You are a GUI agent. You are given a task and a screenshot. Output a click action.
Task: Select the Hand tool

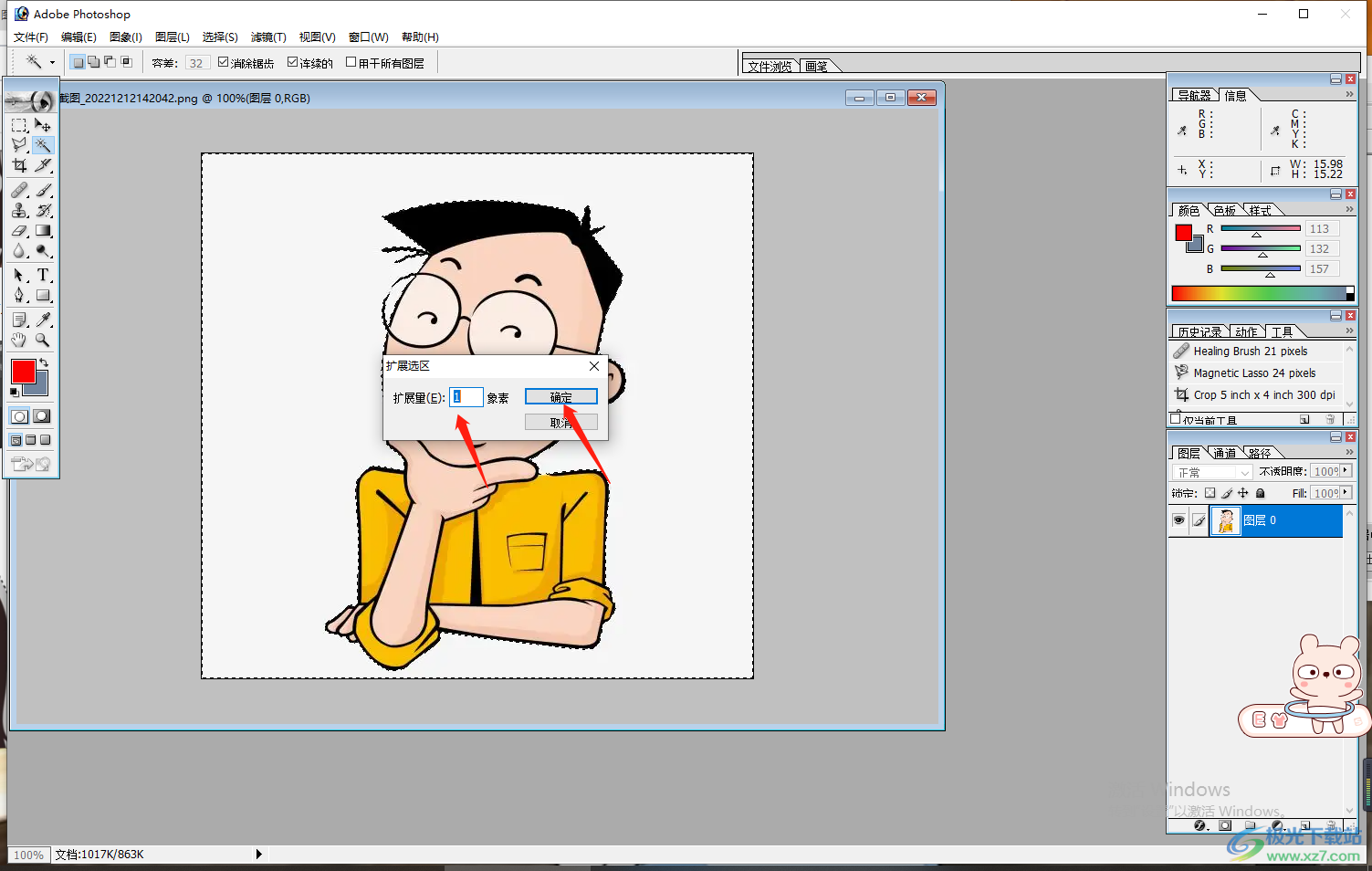[19, 340]
